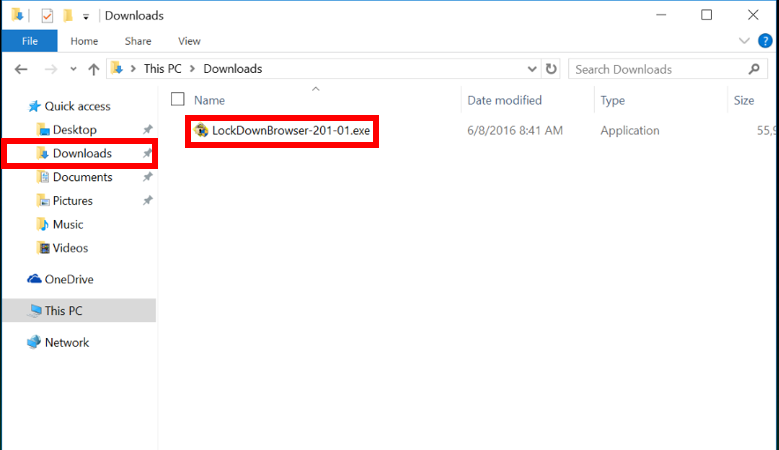The height and width of the screenshot is (450, 779).
Task: Select the LockDownBrowser-201-01.exe file
Action: pos(291,131)
